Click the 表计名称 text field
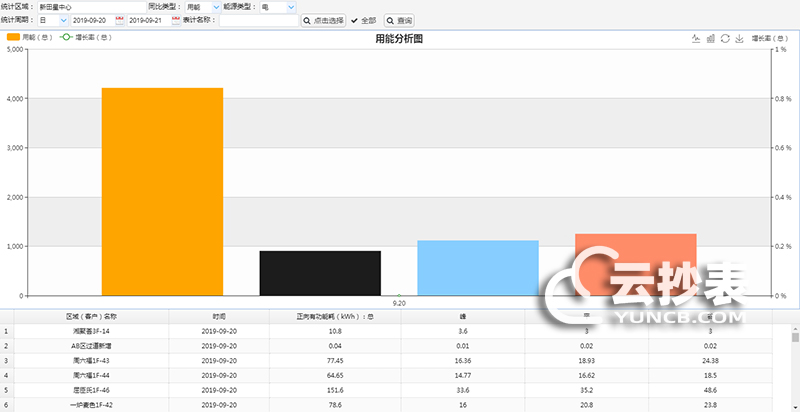The image size is (800, 412). click(258, 20)
